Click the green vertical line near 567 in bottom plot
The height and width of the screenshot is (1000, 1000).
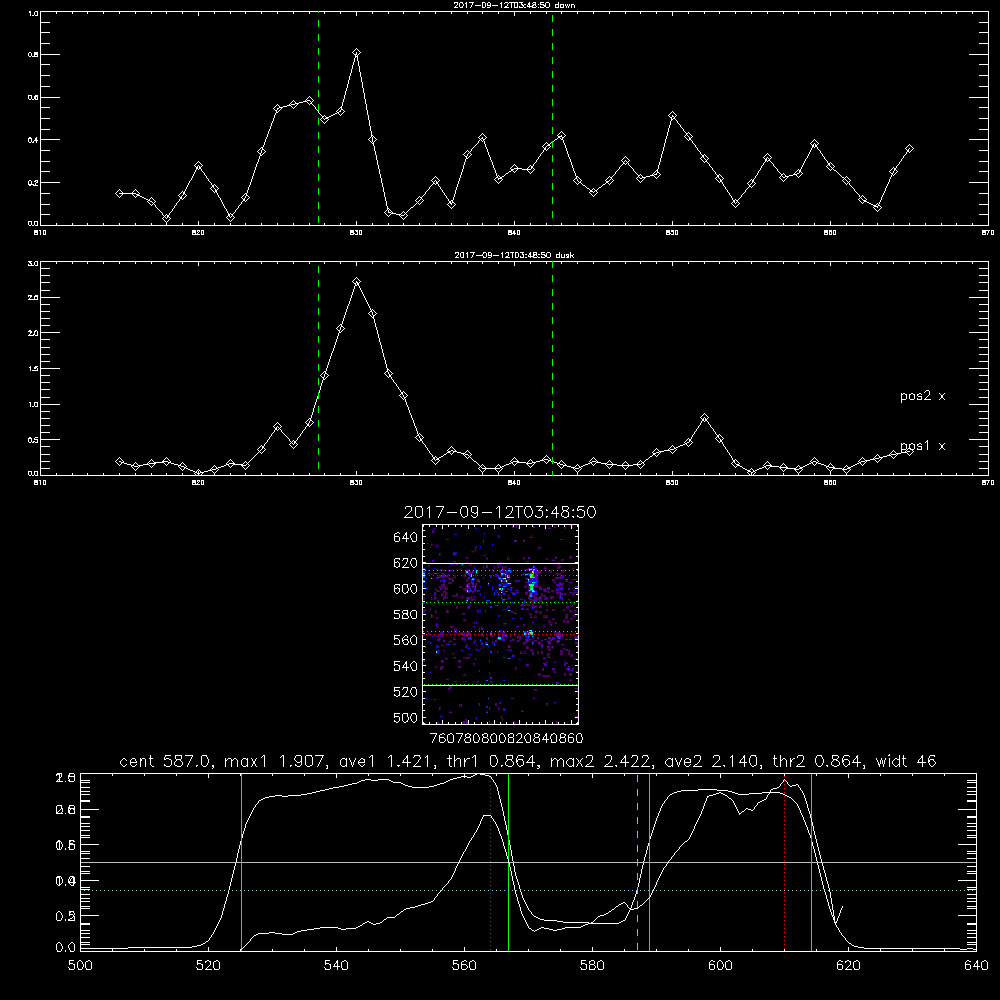(x=508, y=862)
